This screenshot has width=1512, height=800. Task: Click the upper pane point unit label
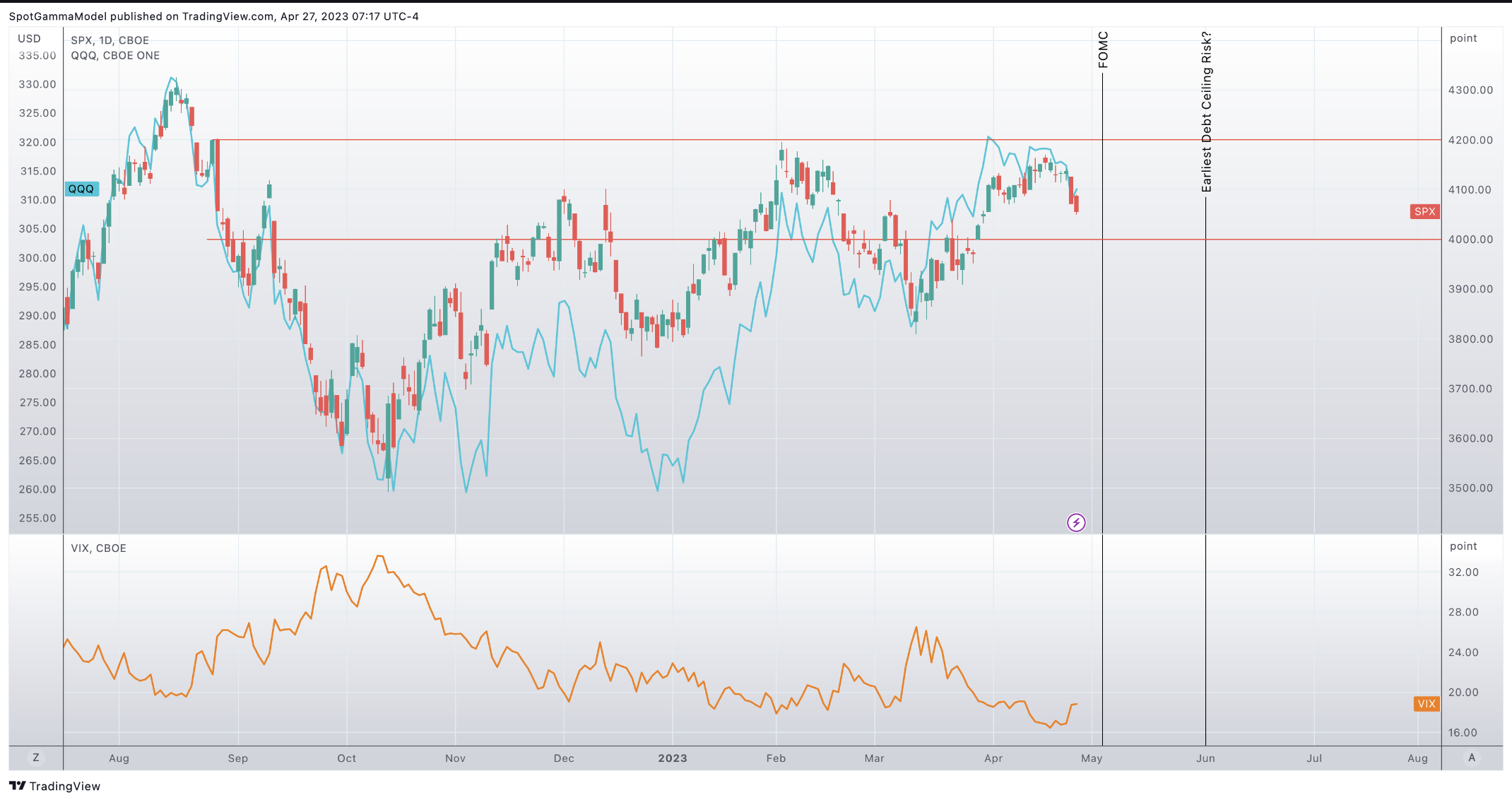[1463, 39]
